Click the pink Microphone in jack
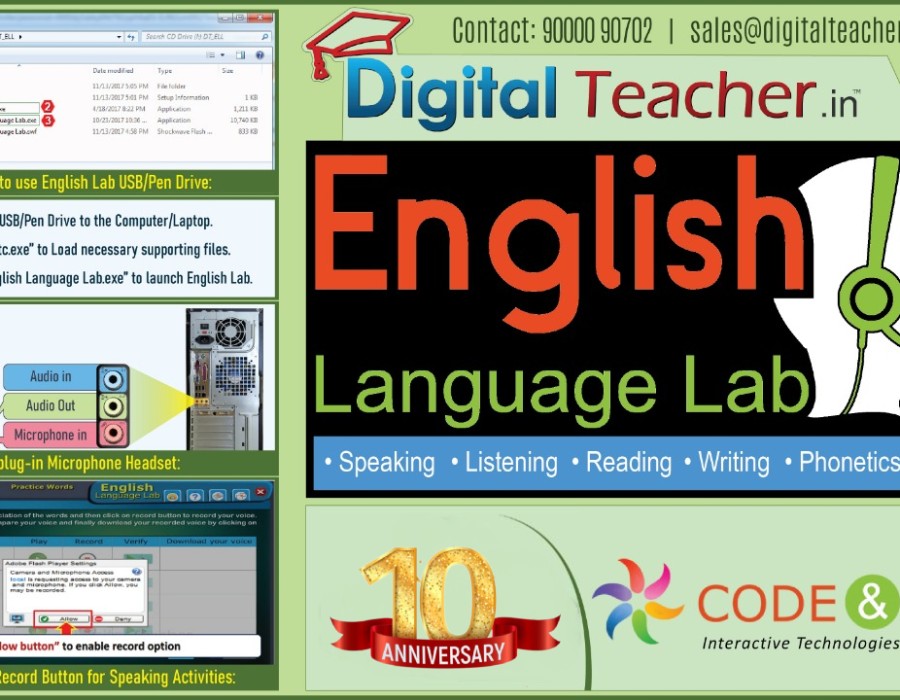Image resolution: width=900 pixels, height=700 pixels. click(114, 435)
